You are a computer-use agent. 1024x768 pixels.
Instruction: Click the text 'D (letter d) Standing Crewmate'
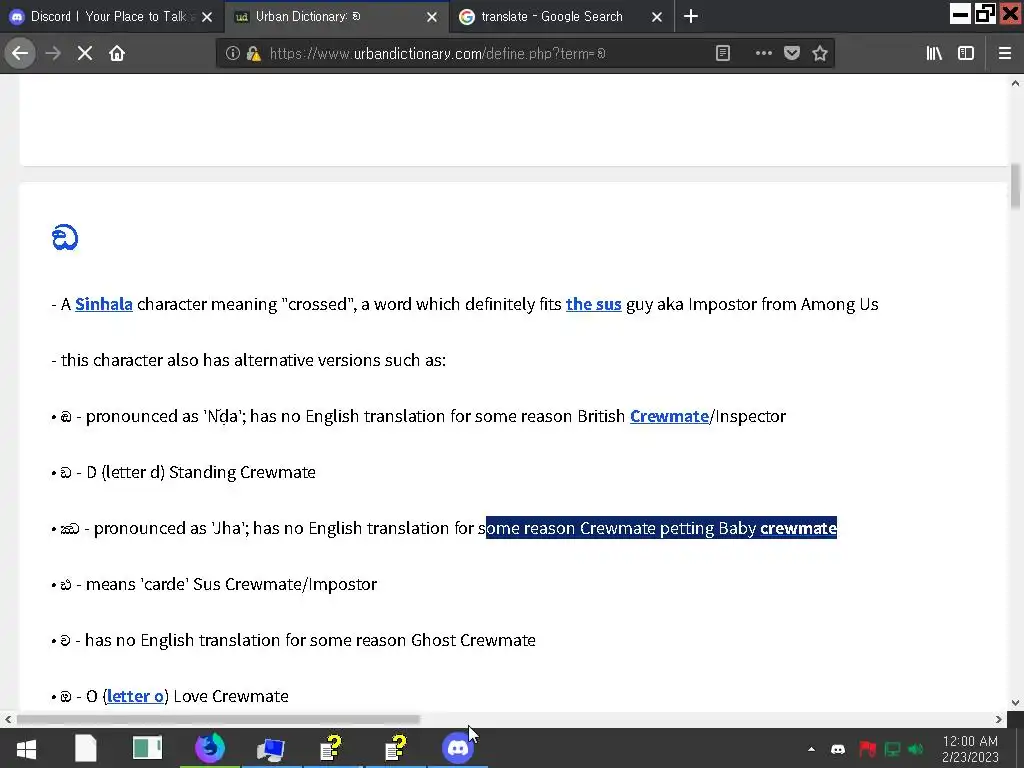[x=200, y=473]
